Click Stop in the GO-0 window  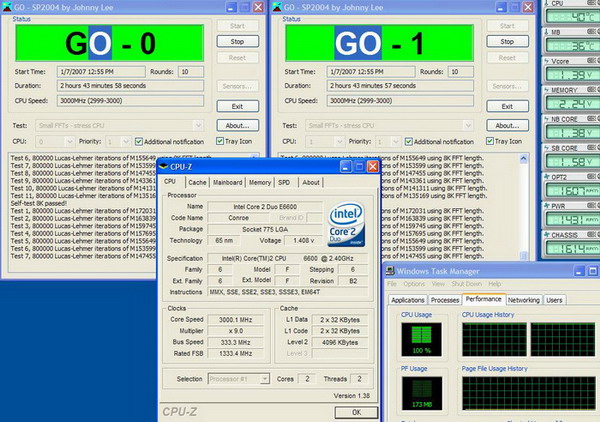238,41
